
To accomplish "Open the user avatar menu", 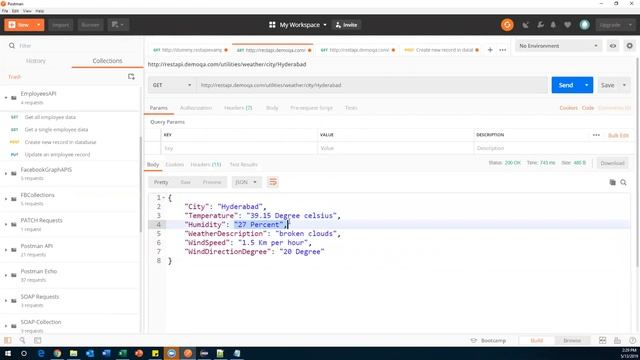I will click(x=584, y=25).
